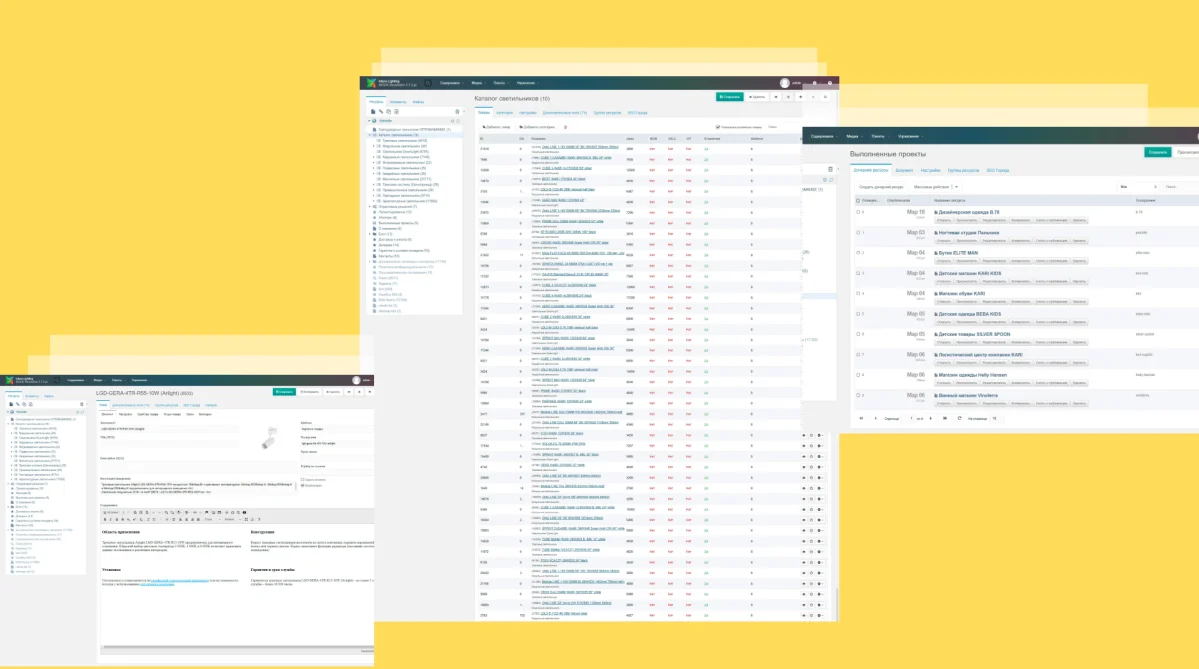Click the new document icon in the catalog tree toolbar
This screenshot has height=669, width=1199.
373,112
